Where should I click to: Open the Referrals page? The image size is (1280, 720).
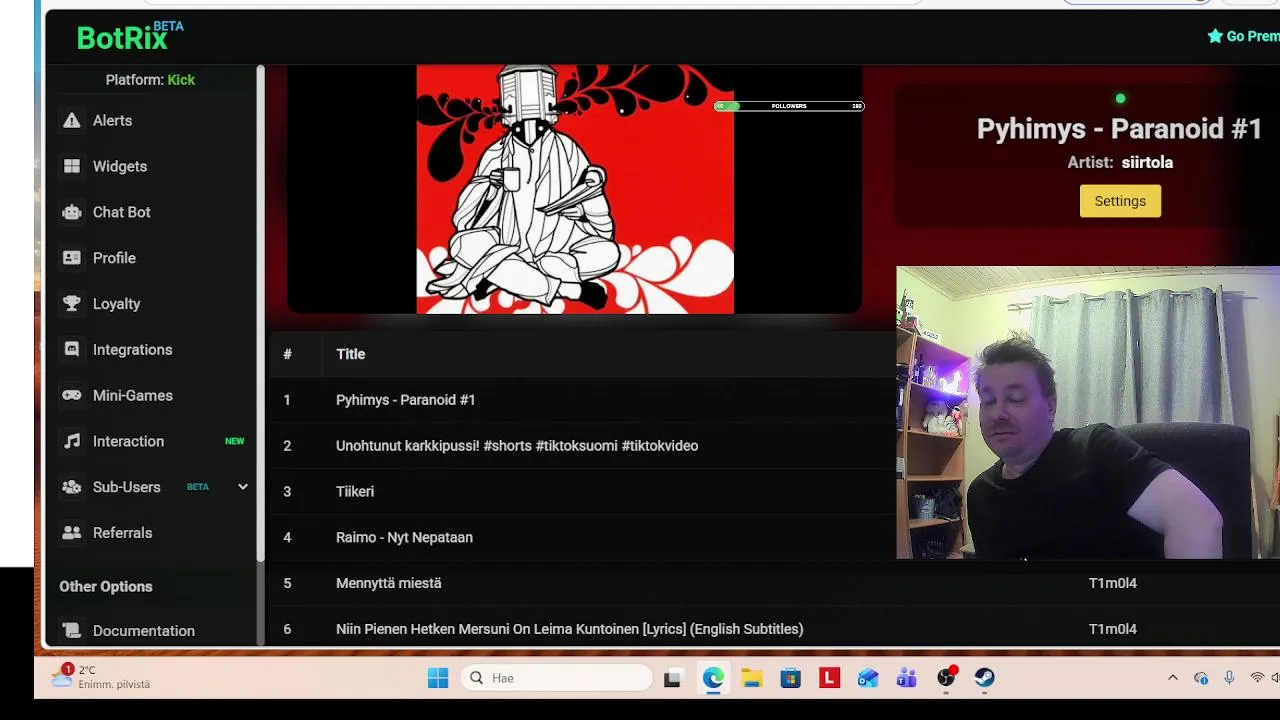122,533
